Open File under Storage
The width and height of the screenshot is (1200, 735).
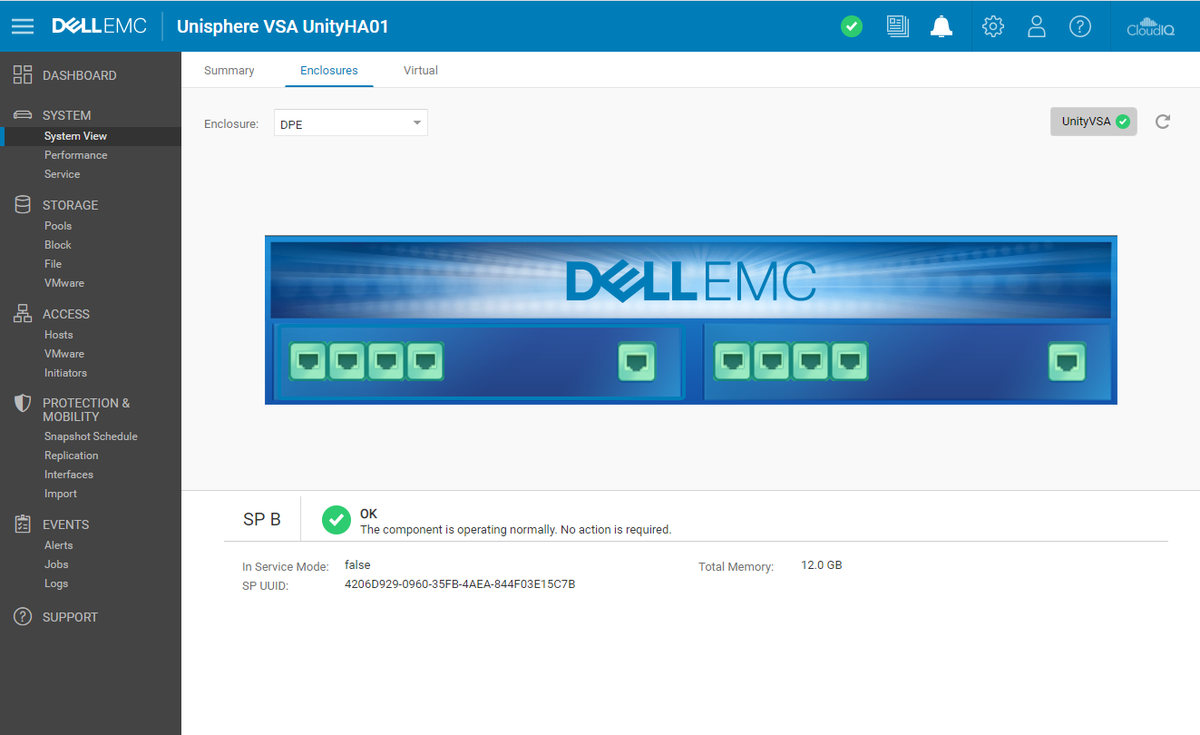[x=53, y=264]
